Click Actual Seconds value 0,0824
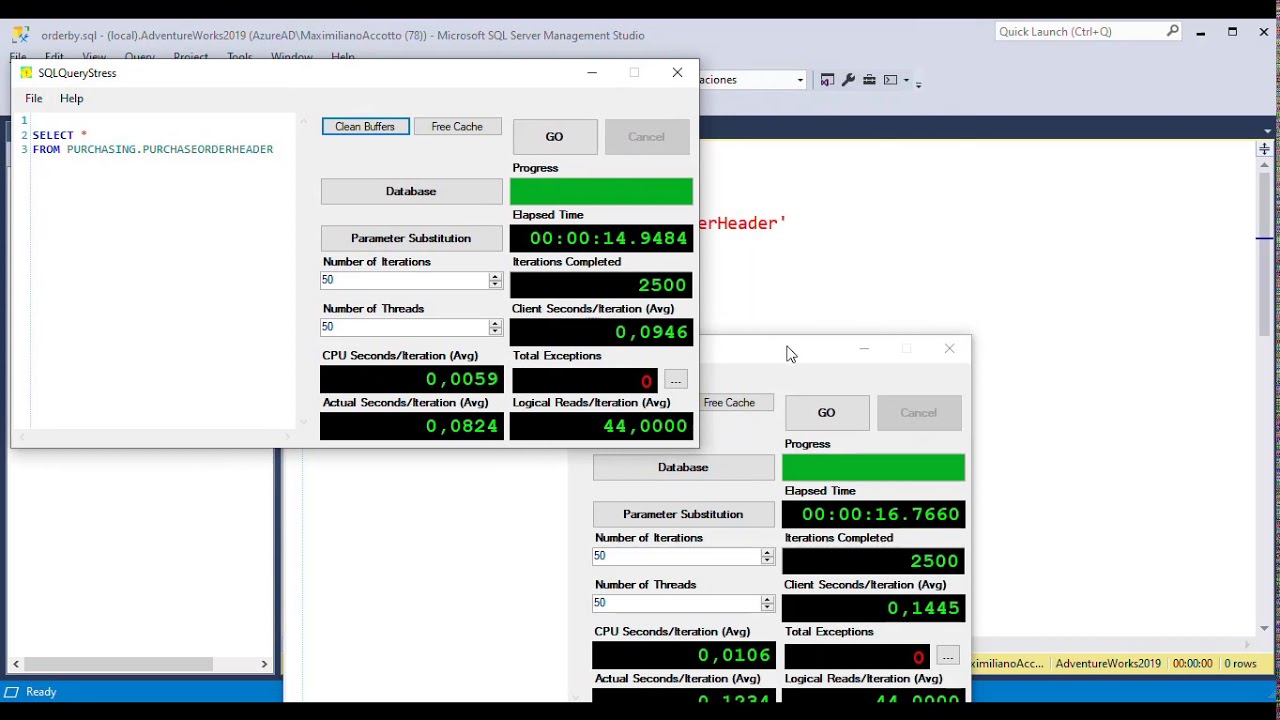 (411, 426)
